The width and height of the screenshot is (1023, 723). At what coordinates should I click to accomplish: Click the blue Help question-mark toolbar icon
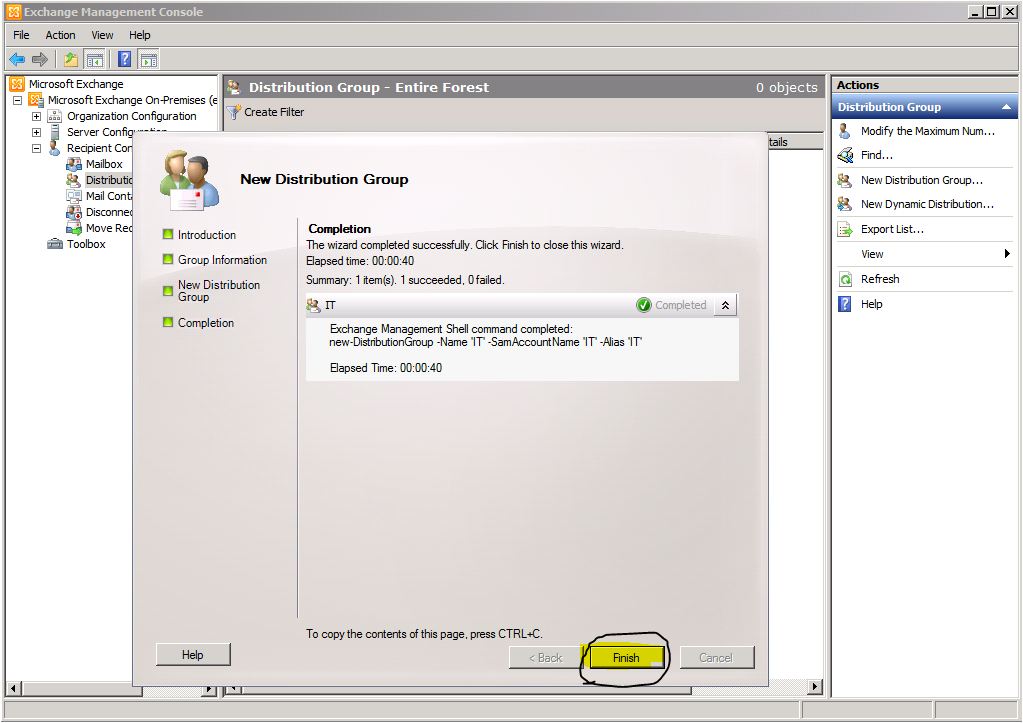point(125,60)
